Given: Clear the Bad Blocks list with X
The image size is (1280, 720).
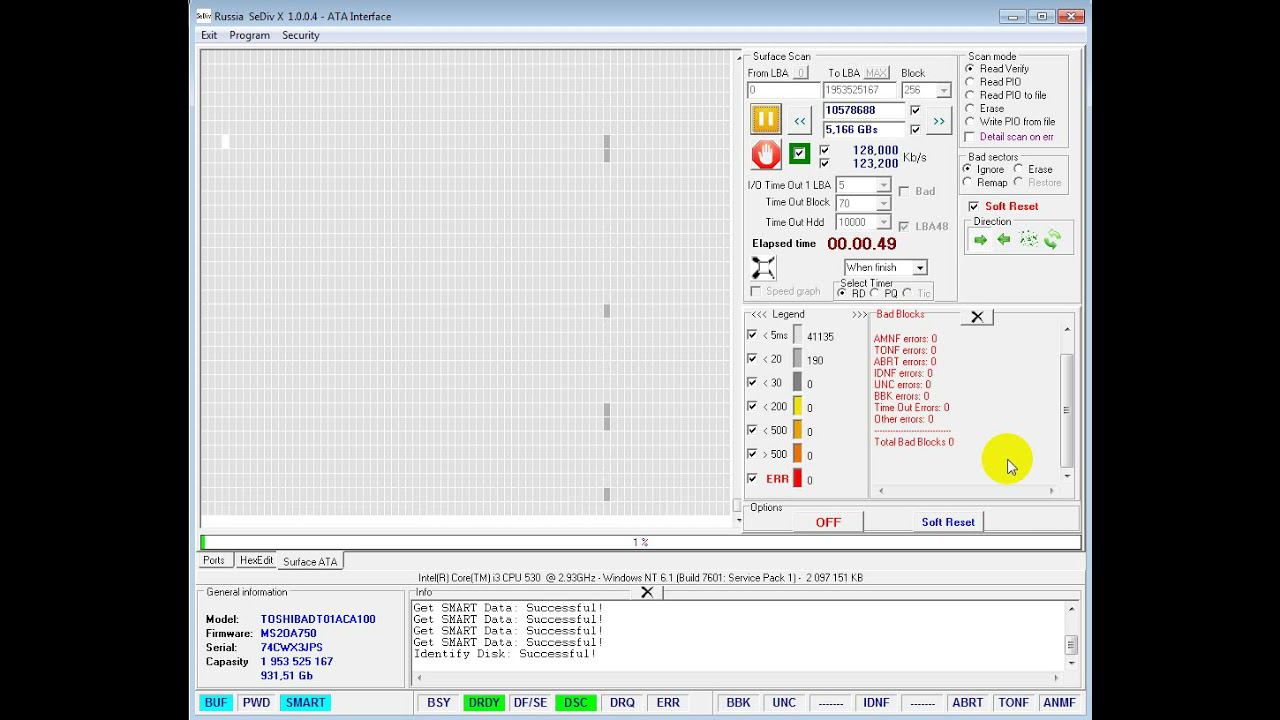Looking at the screenshot, I should [x=977, y=317].
